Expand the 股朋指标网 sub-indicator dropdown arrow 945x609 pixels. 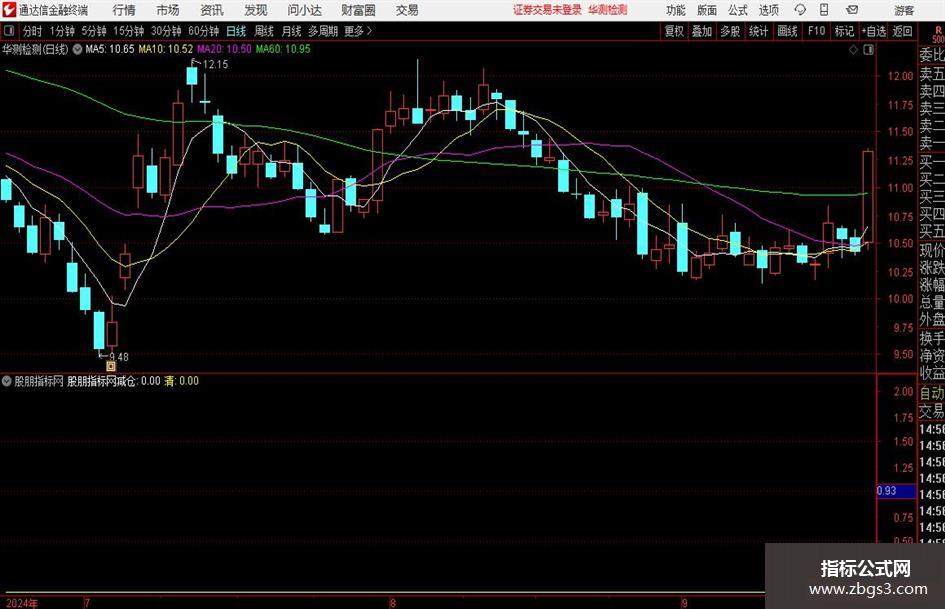(7, 381)
